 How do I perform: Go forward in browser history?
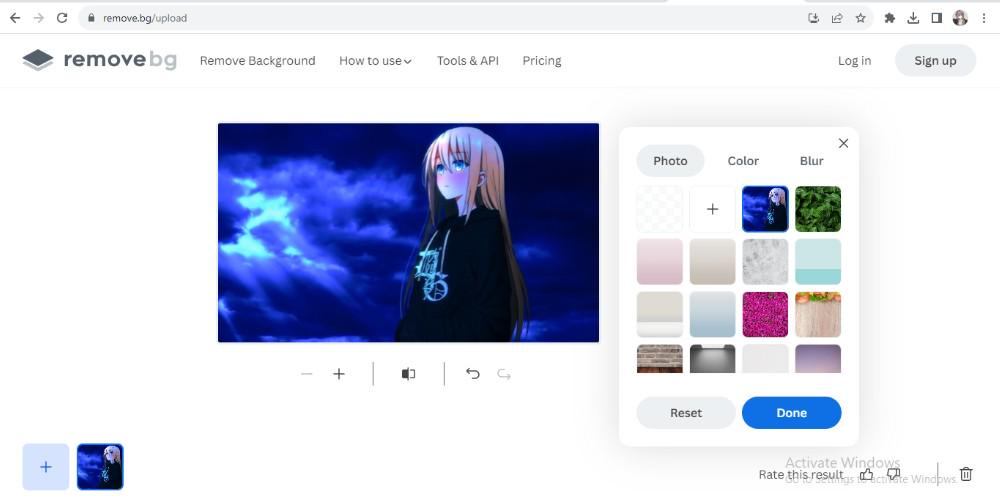pos(38,18)
